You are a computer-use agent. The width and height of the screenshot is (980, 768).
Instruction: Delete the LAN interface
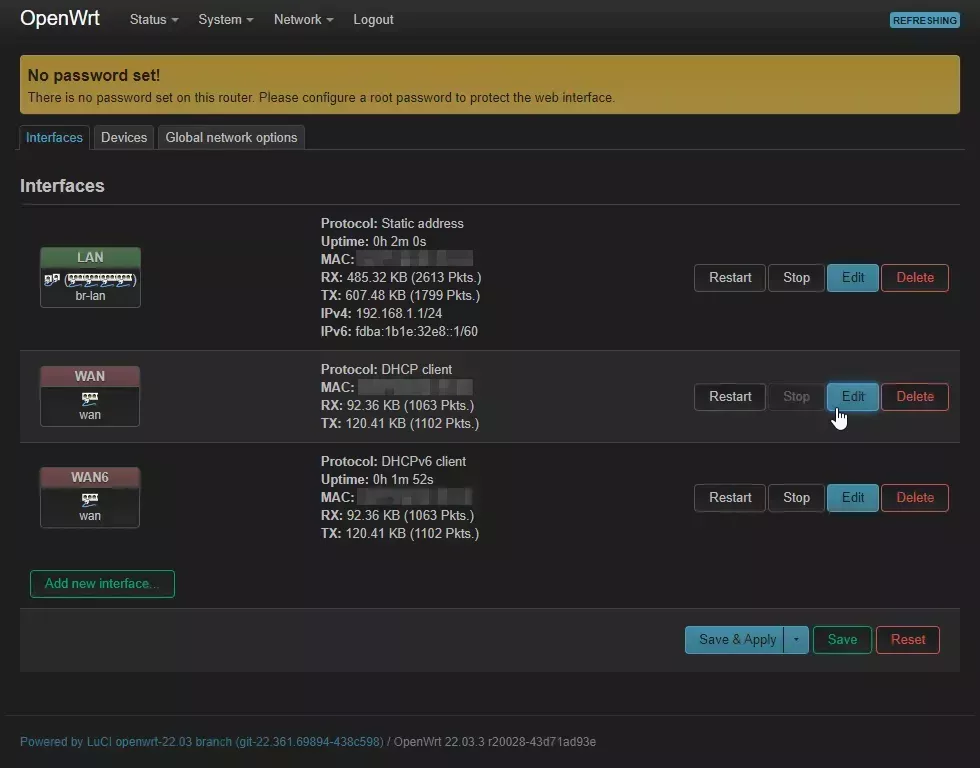[915, 277]
